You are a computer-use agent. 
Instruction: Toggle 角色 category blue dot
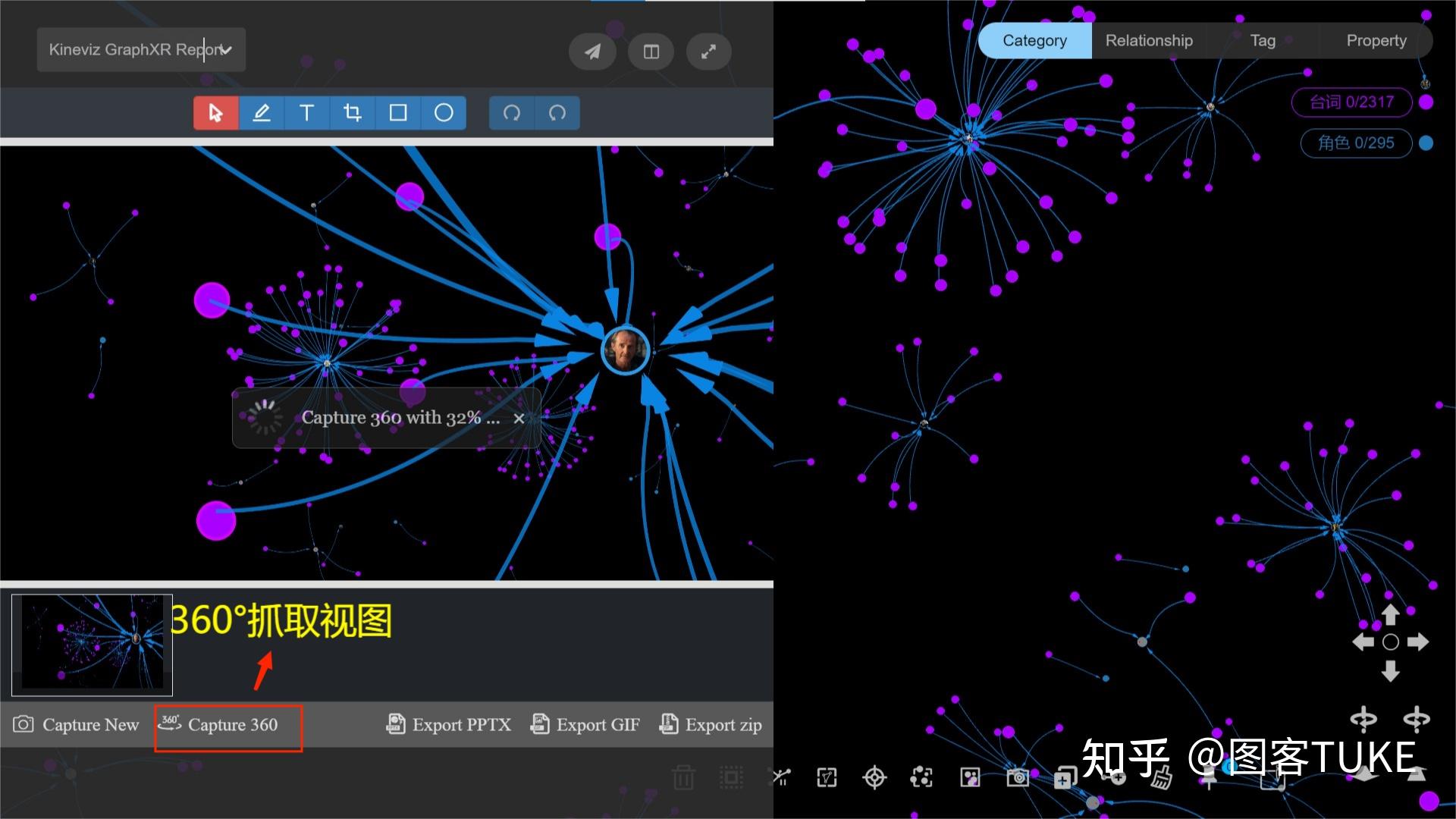pos(1426,143)
